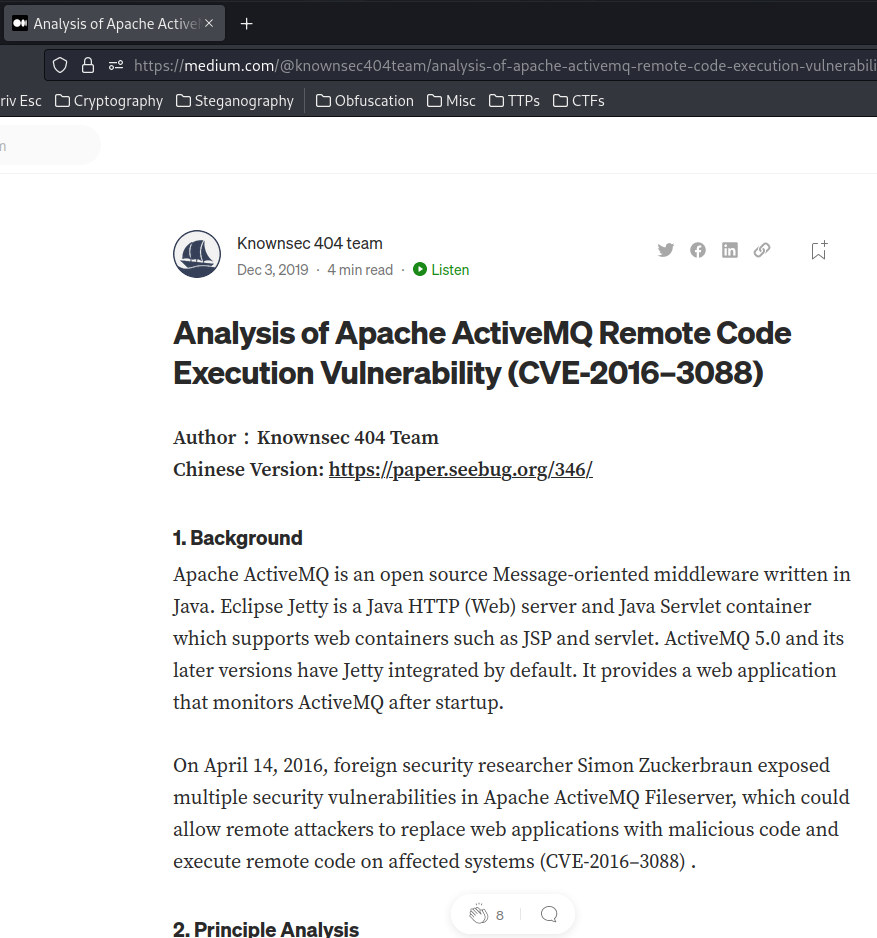Open the Knownsec 404 team author link
Image resolution: width=877 pixels, height=938 pixels.
(309, 243)
